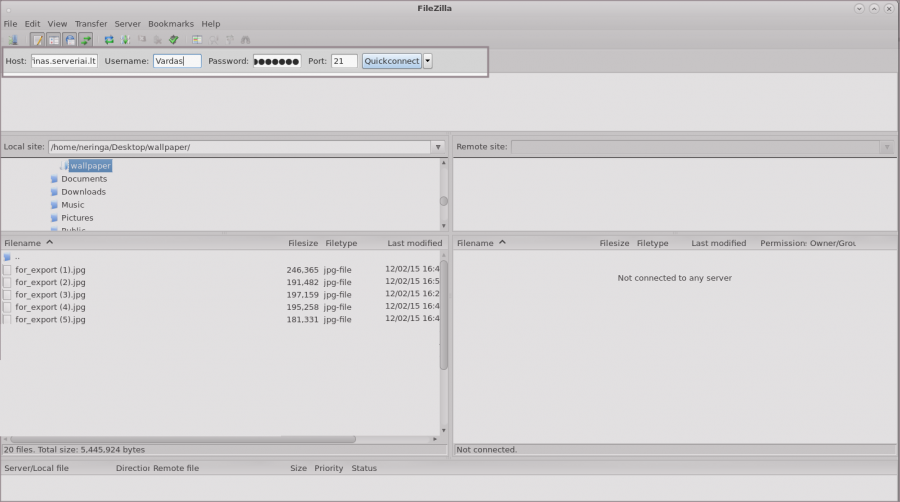Click the local file list horizontal scrollbar
This screenshot has width=900, height=502.
click(x=183, y=439)
